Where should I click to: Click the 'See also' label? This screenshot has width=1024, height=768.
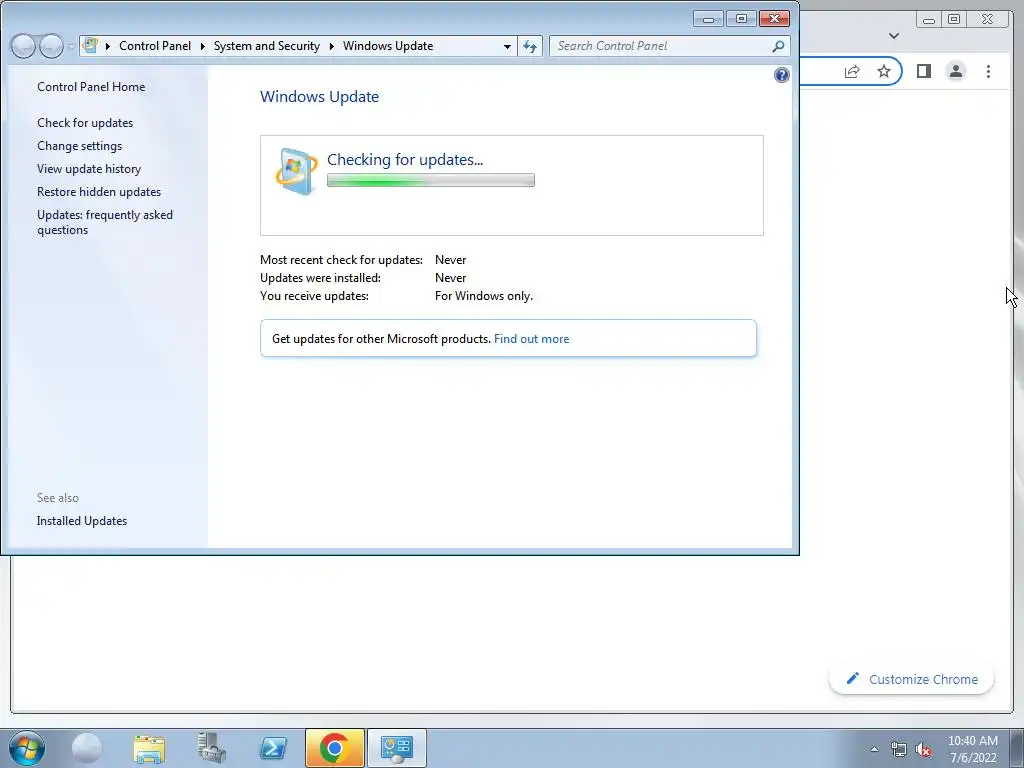tap(57, 498)
